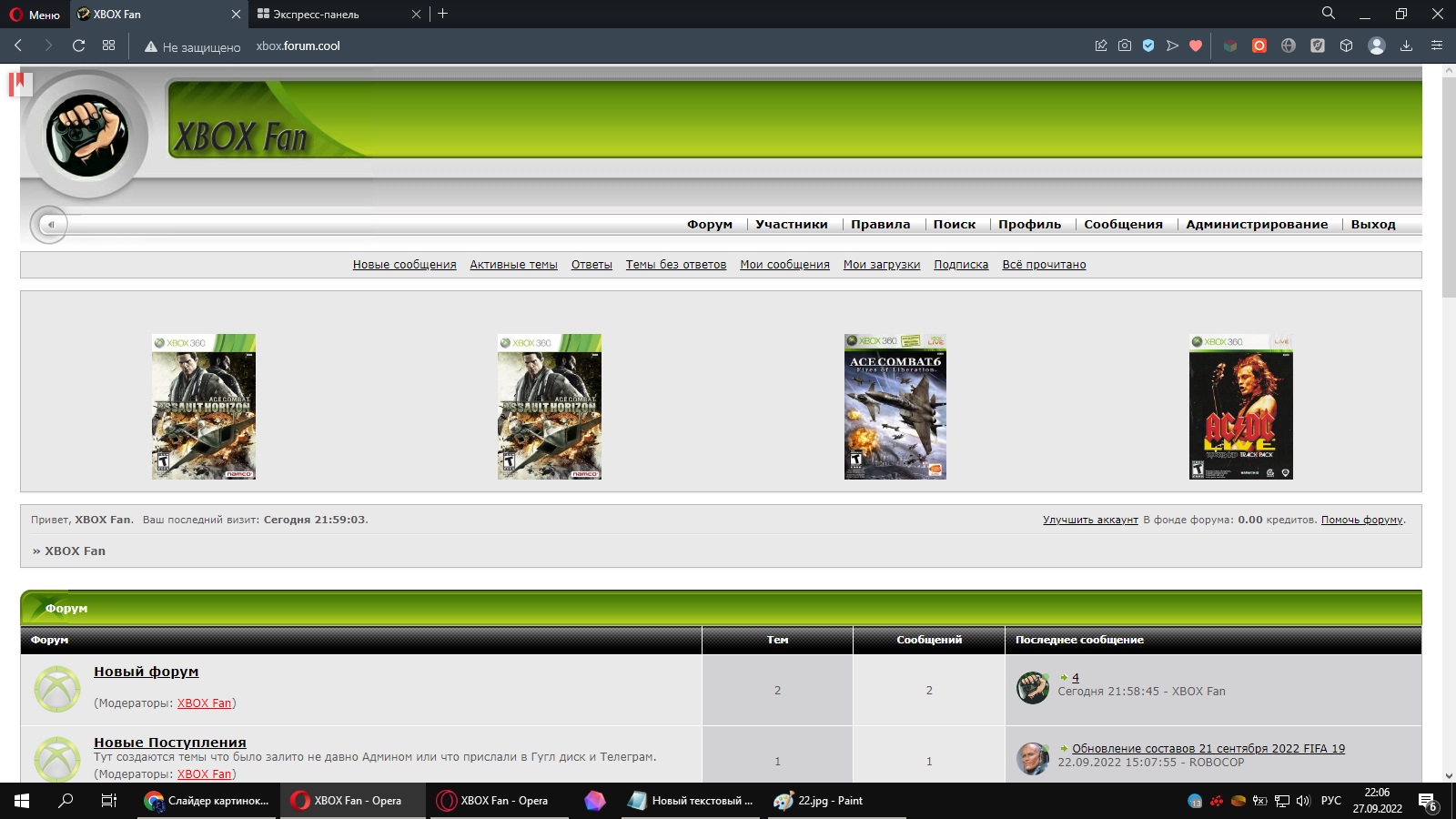Viewport: 1456px width, 819px height.
Task: Collapse the round arrow toggle left of menu
Action: click(x=50, y=225)
